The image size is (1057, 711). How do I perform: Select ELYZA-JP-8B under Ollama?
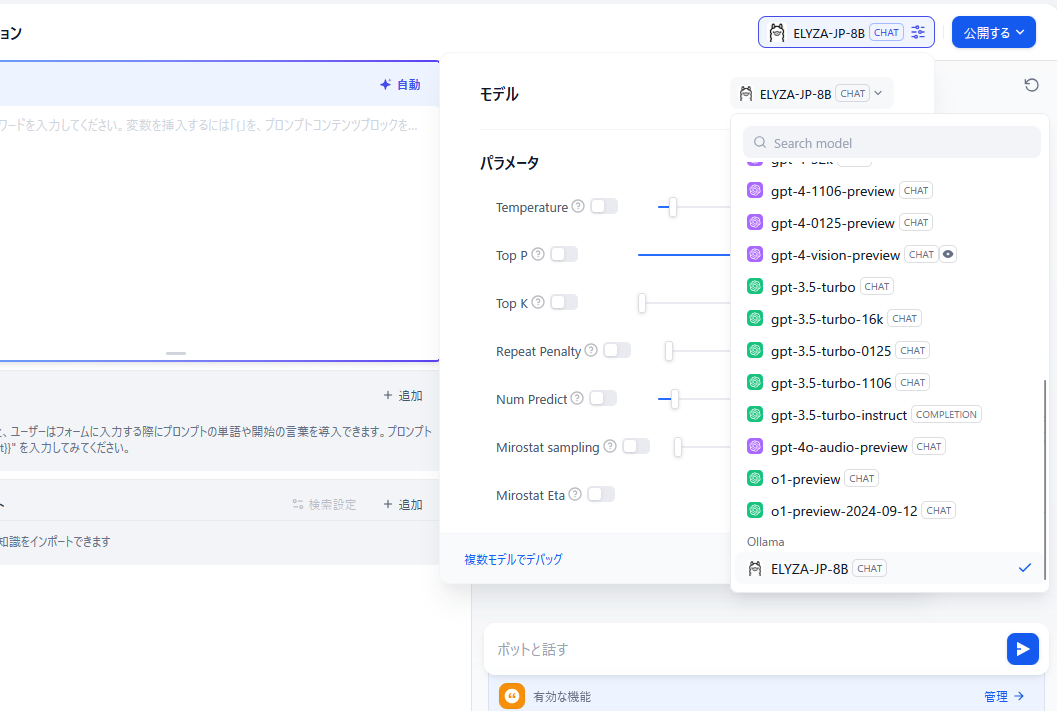[890, 568]
